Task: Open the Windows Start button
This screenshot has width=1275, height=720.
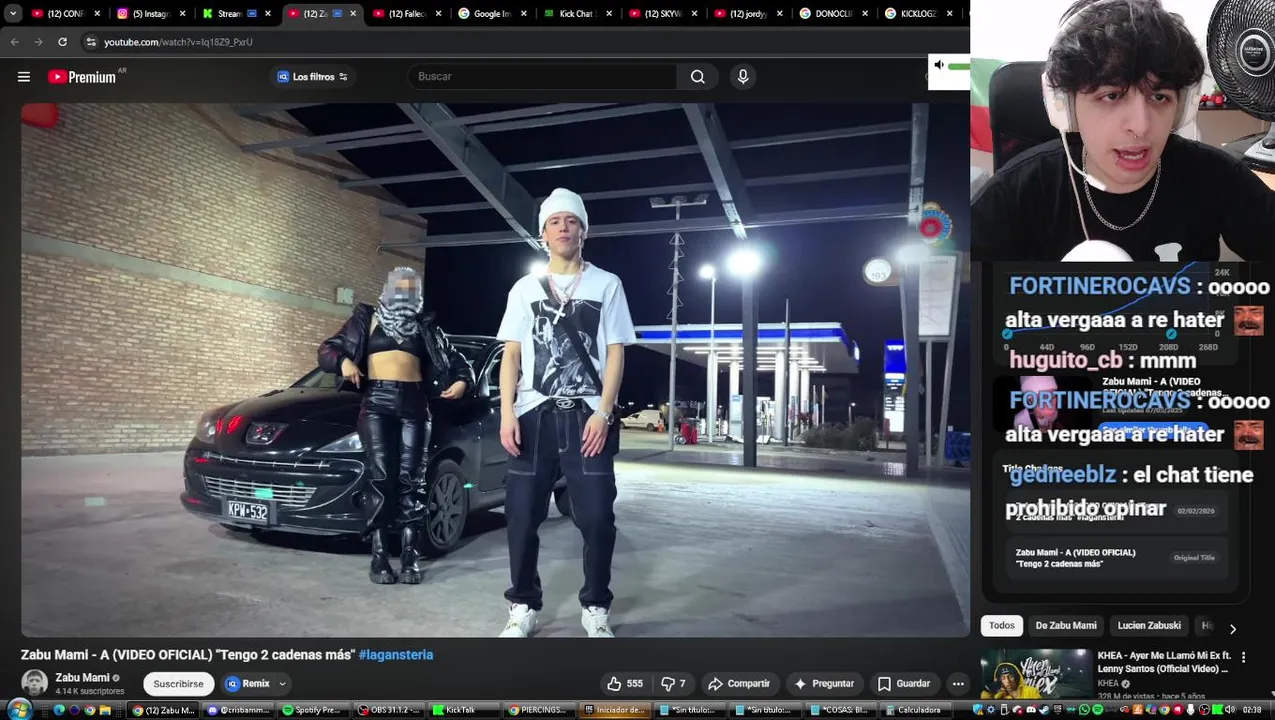Action: pos(19,710)
